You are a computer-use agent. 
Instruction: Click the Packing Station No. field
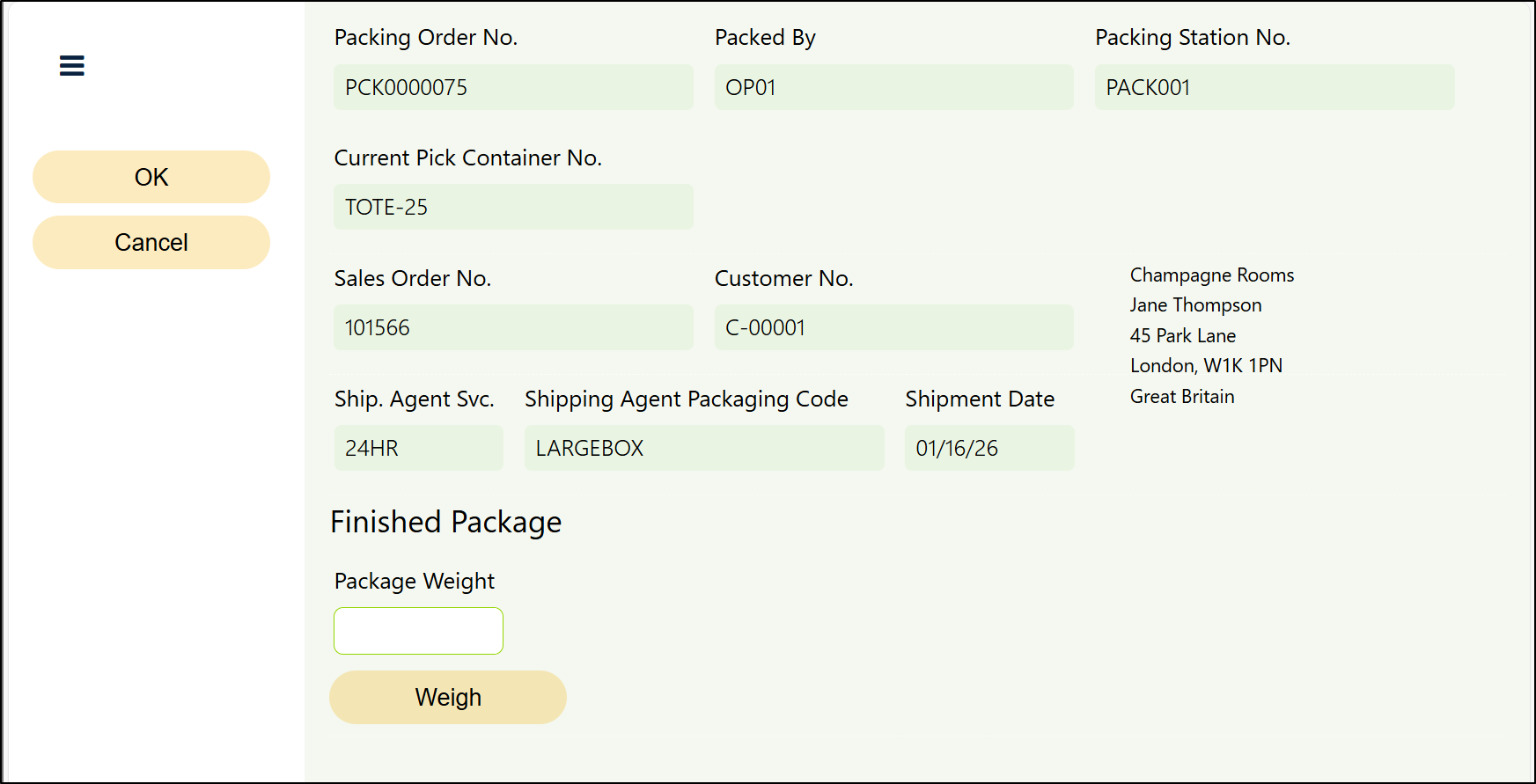[1274, 87]
